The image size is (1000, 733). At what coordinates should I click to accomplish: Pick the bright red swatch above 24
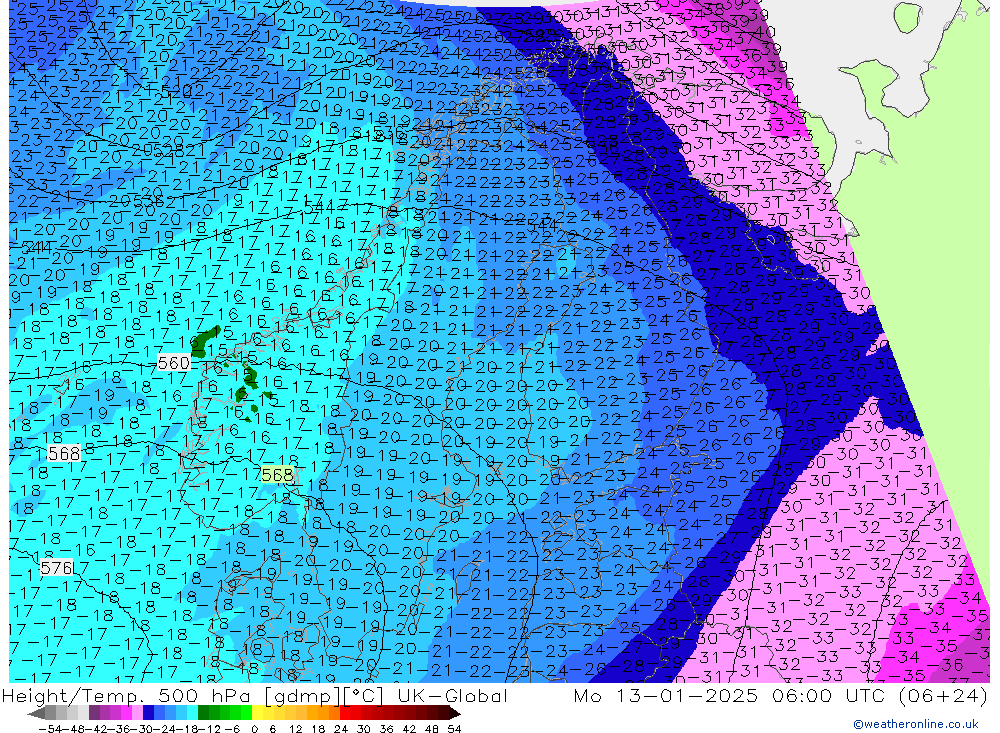click(345, 714)
